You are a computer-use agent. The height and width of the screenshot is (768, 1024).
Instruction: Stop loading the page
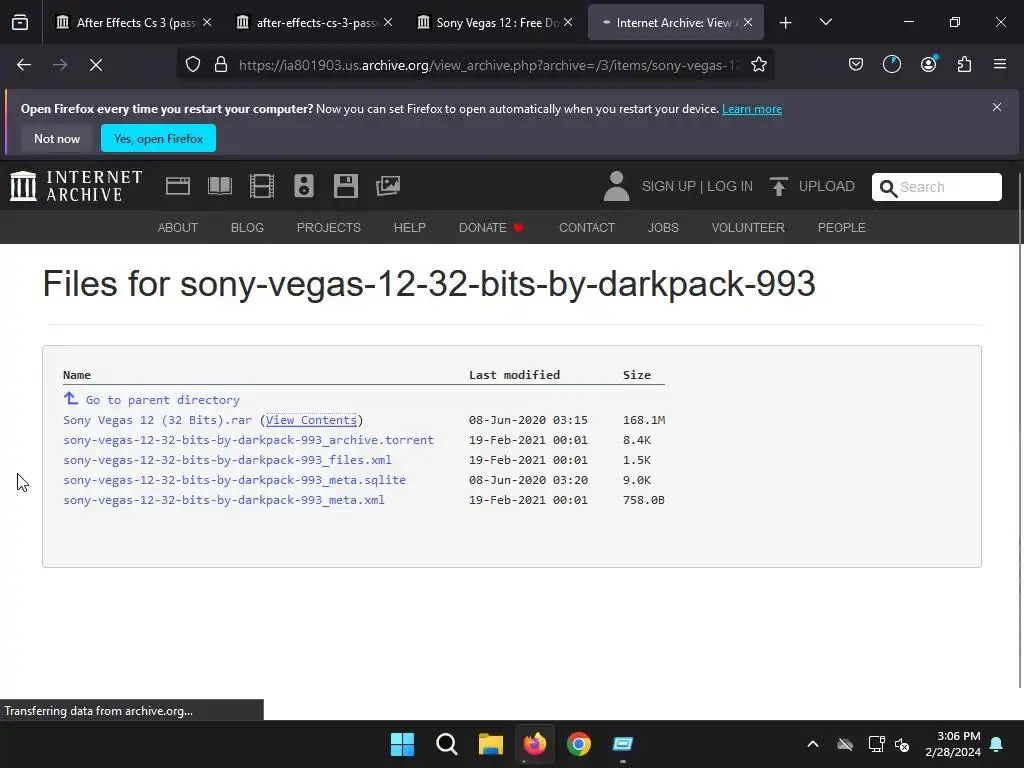tap(96, 65)
